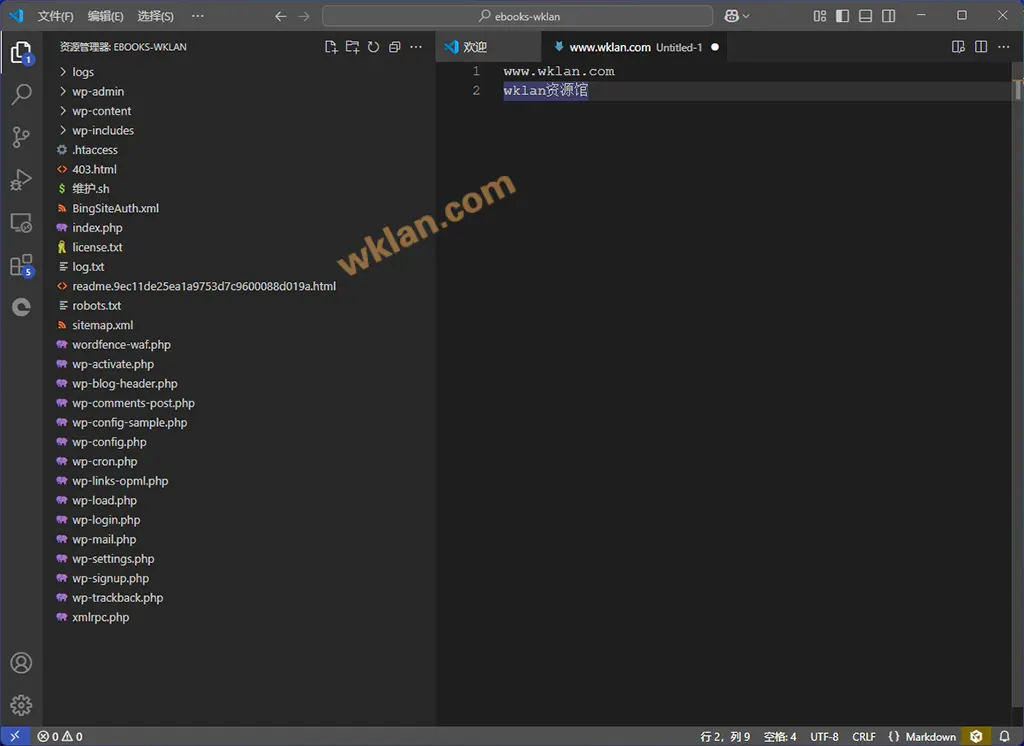Open the Customize Layout button
Screen dimensions: 1024x746
click(820, 16)
